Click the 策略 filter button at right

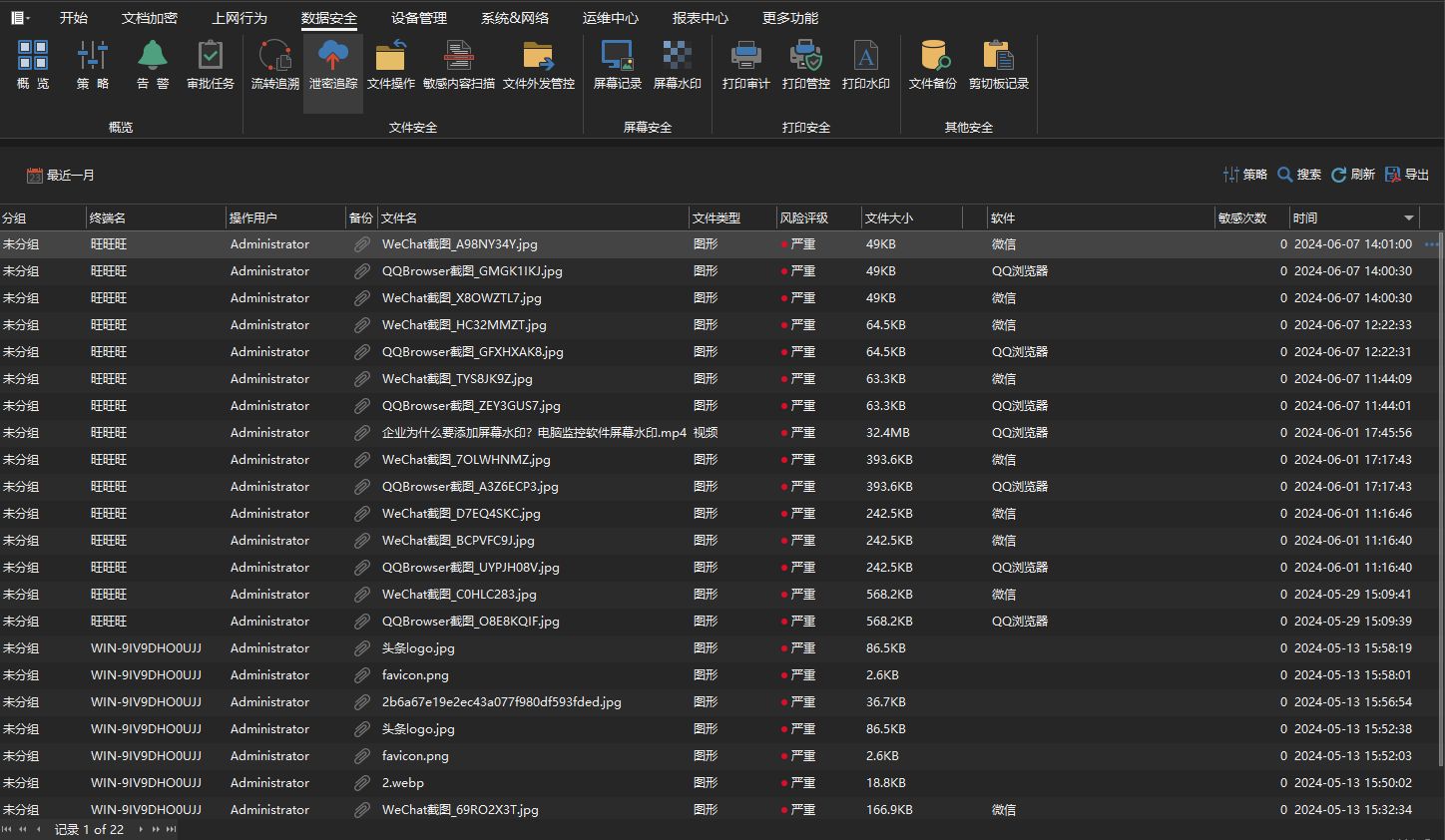[1244, 175]
